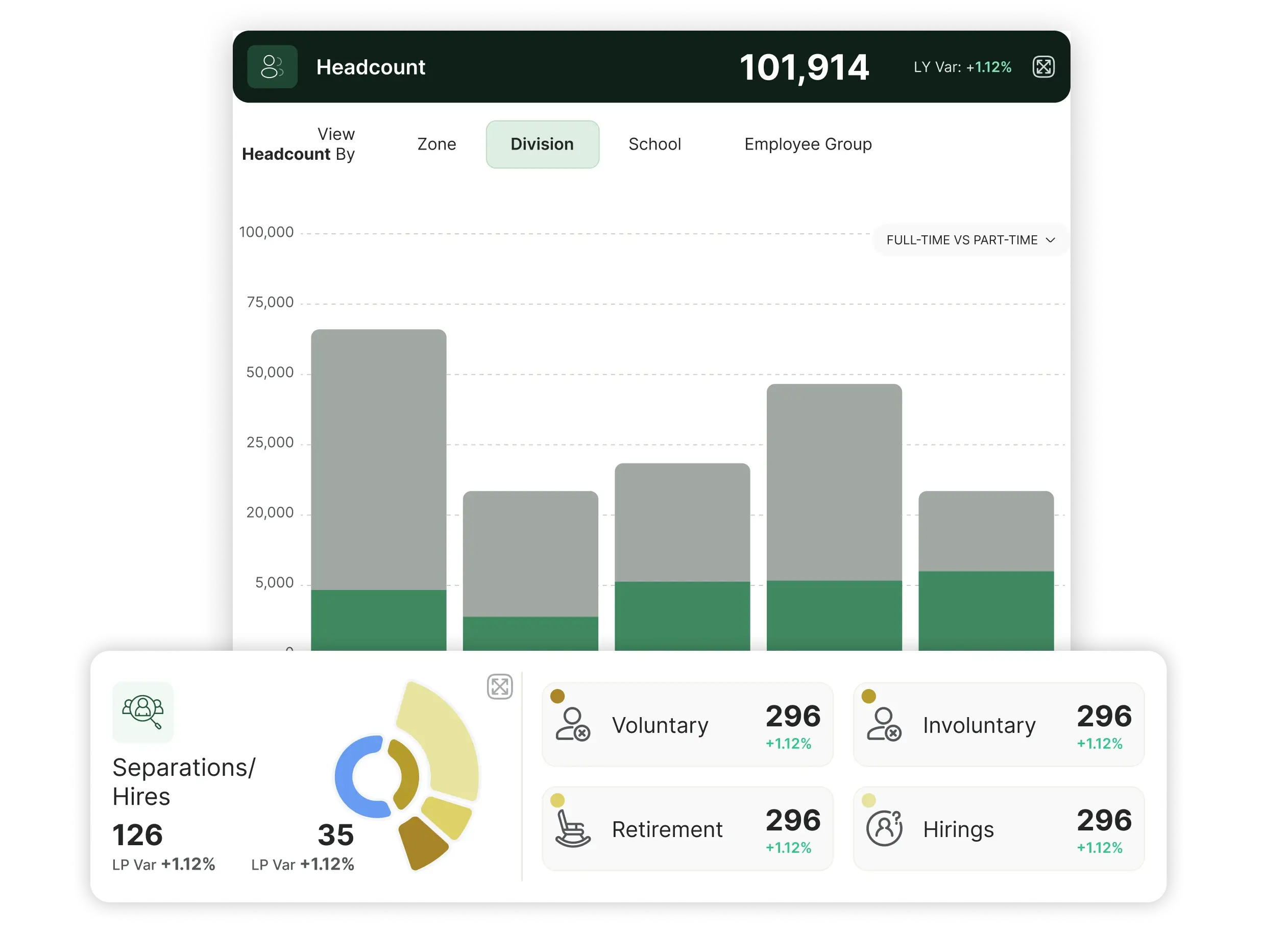Click the Headcount people icon

pyautogui.click(x=272, y=67)
